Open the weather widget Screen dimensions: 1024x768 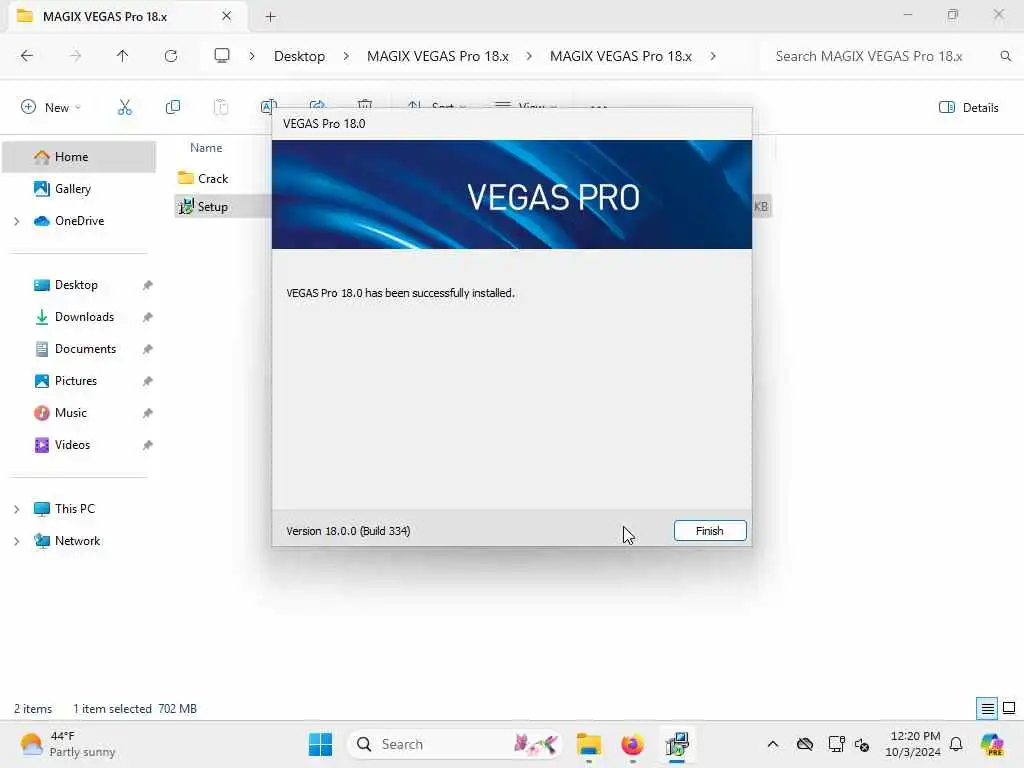click(x=67, y=744)
